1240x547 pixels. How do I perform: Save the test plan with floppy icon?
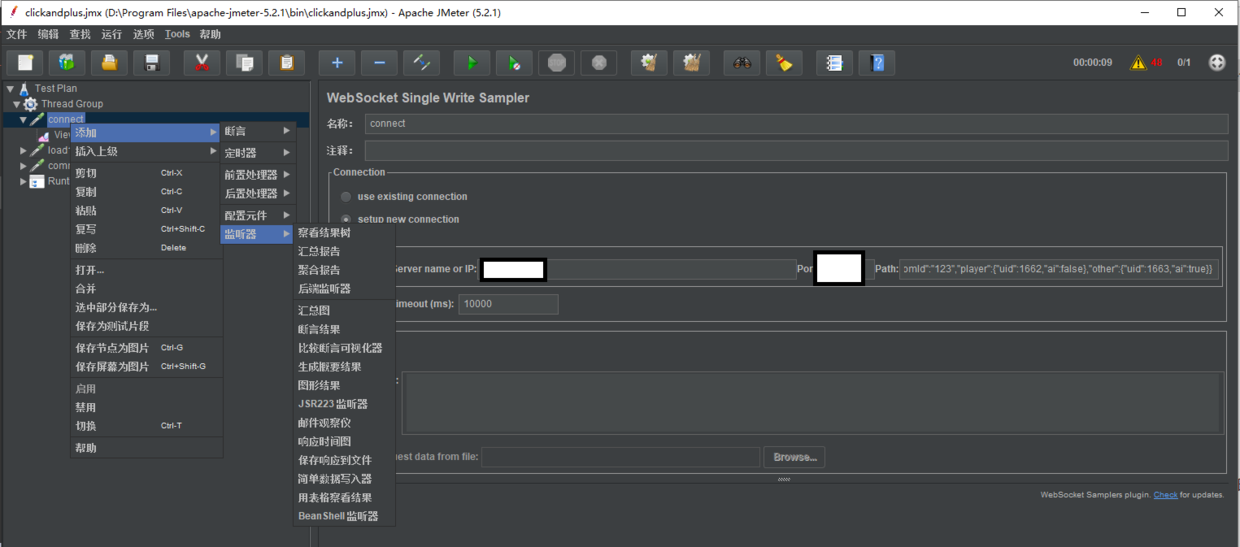(x=152, y=62)
